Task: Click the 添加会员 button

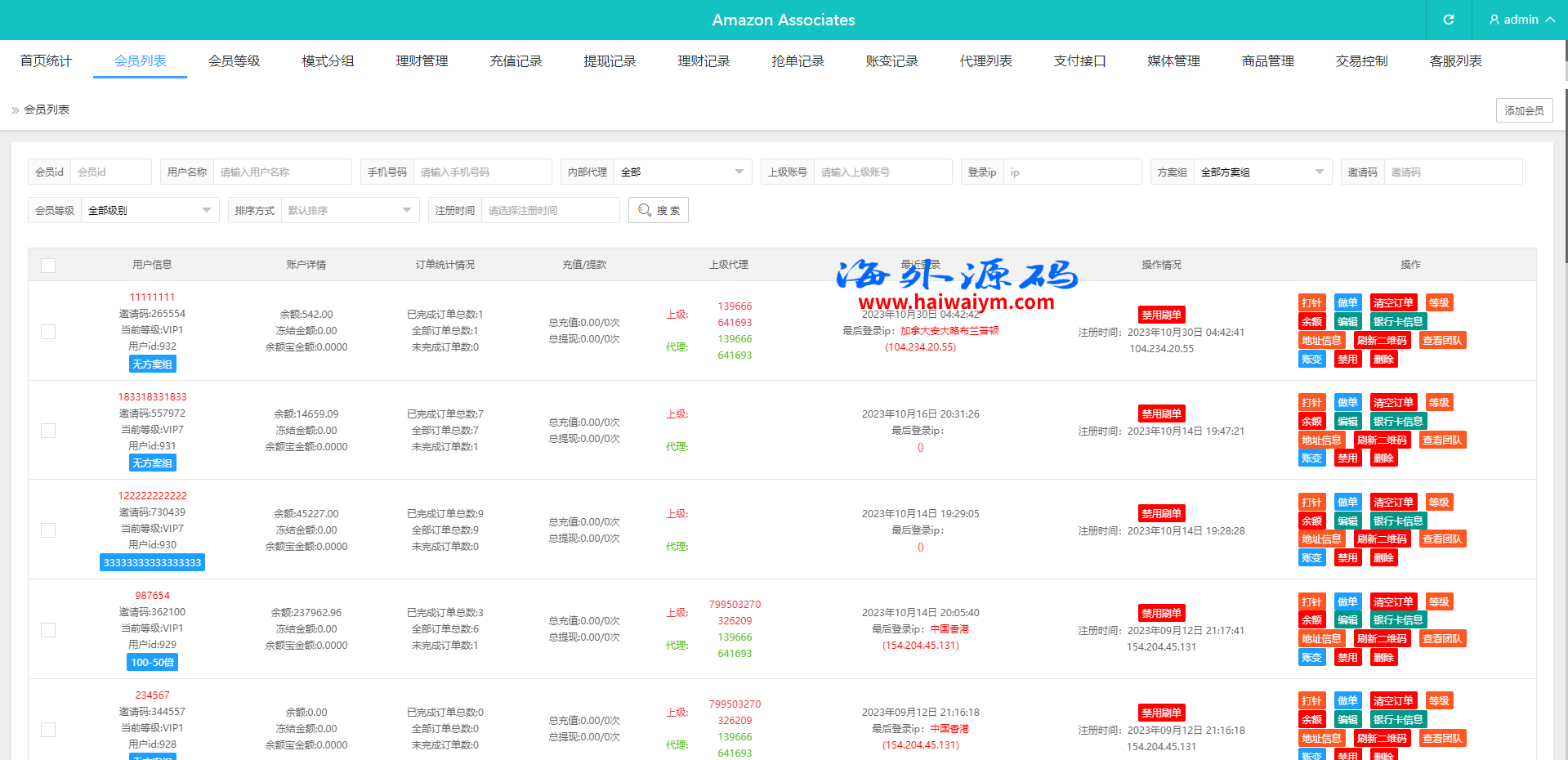Action: click(1524, 110)
